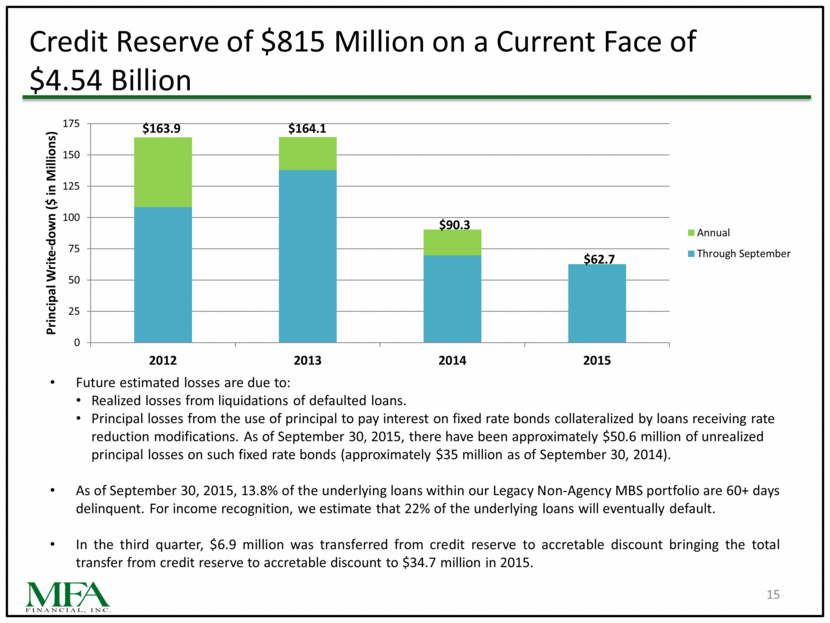Select the 2012 blue Through September bar
830x623 pixels.
[163, 275]
